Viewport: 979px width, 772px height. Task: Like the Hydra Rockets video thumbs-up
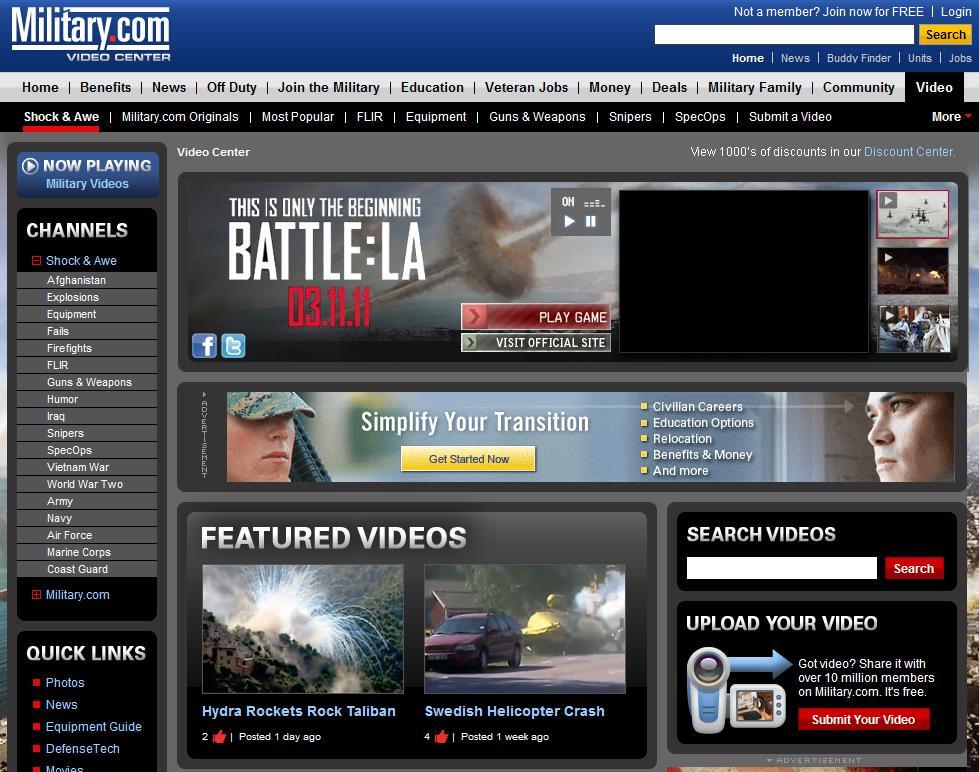(x=219, y=737)
